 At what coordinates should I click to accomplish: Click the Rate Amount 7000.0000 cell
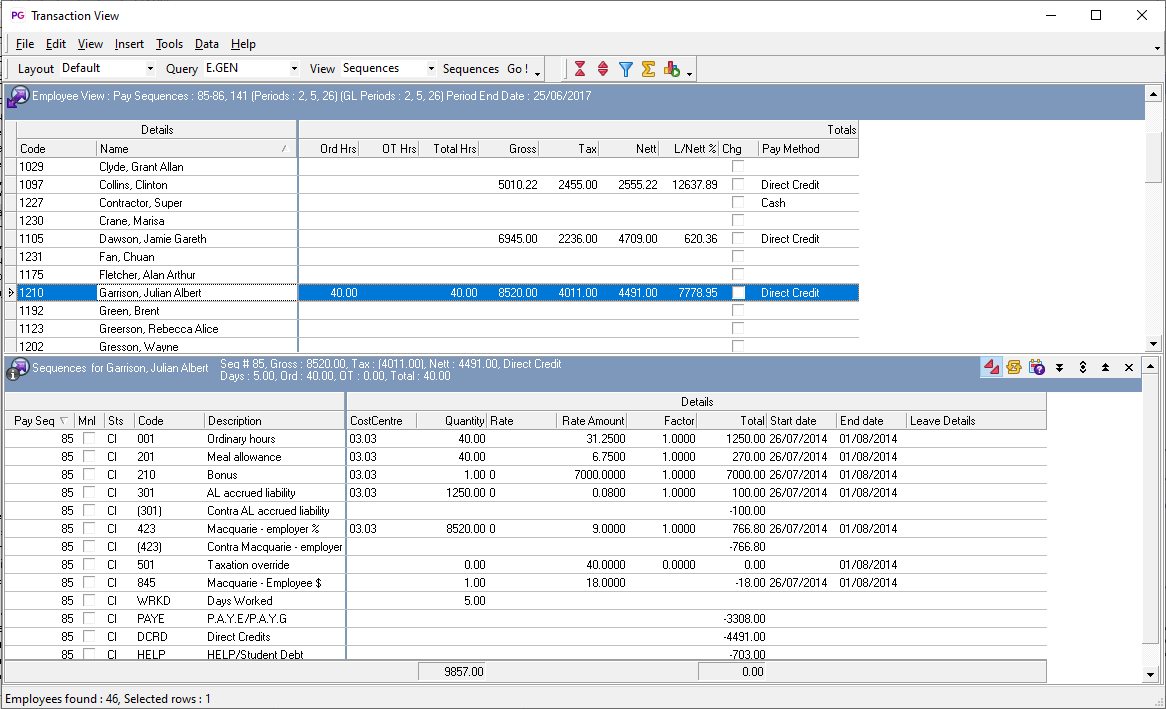(591, 475)
